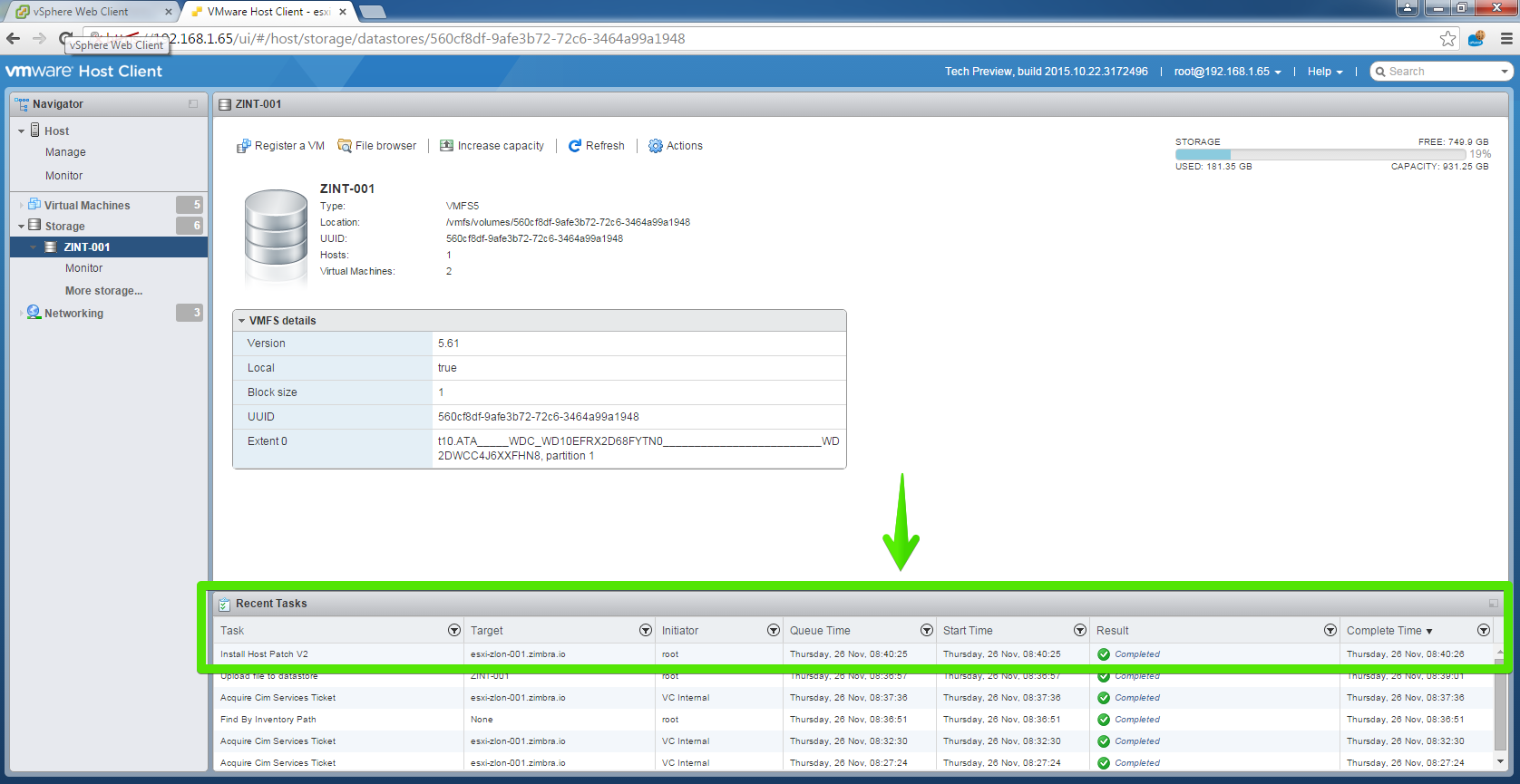
Task: Open a new browser tab
Action: pyautogui.click(x=373, y=12)
